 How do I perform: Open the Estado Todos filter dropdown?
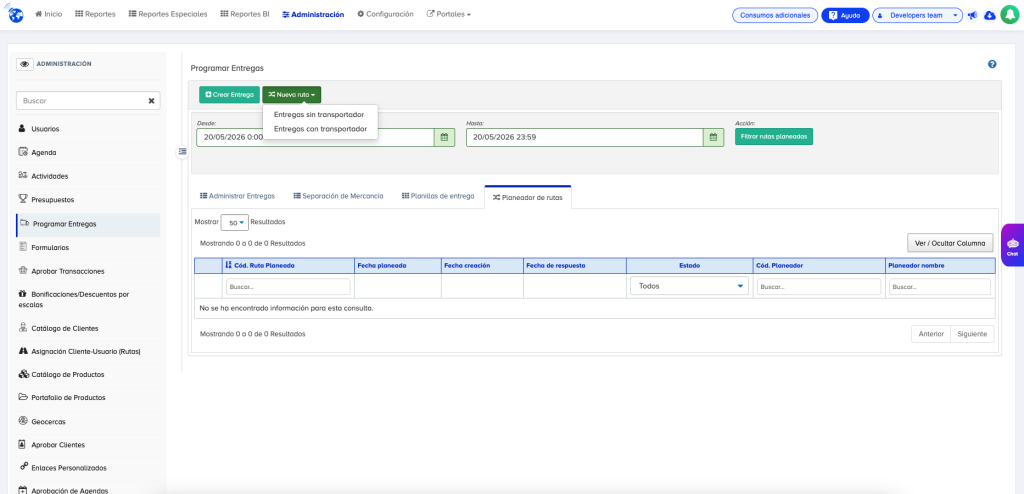(689, 286)
